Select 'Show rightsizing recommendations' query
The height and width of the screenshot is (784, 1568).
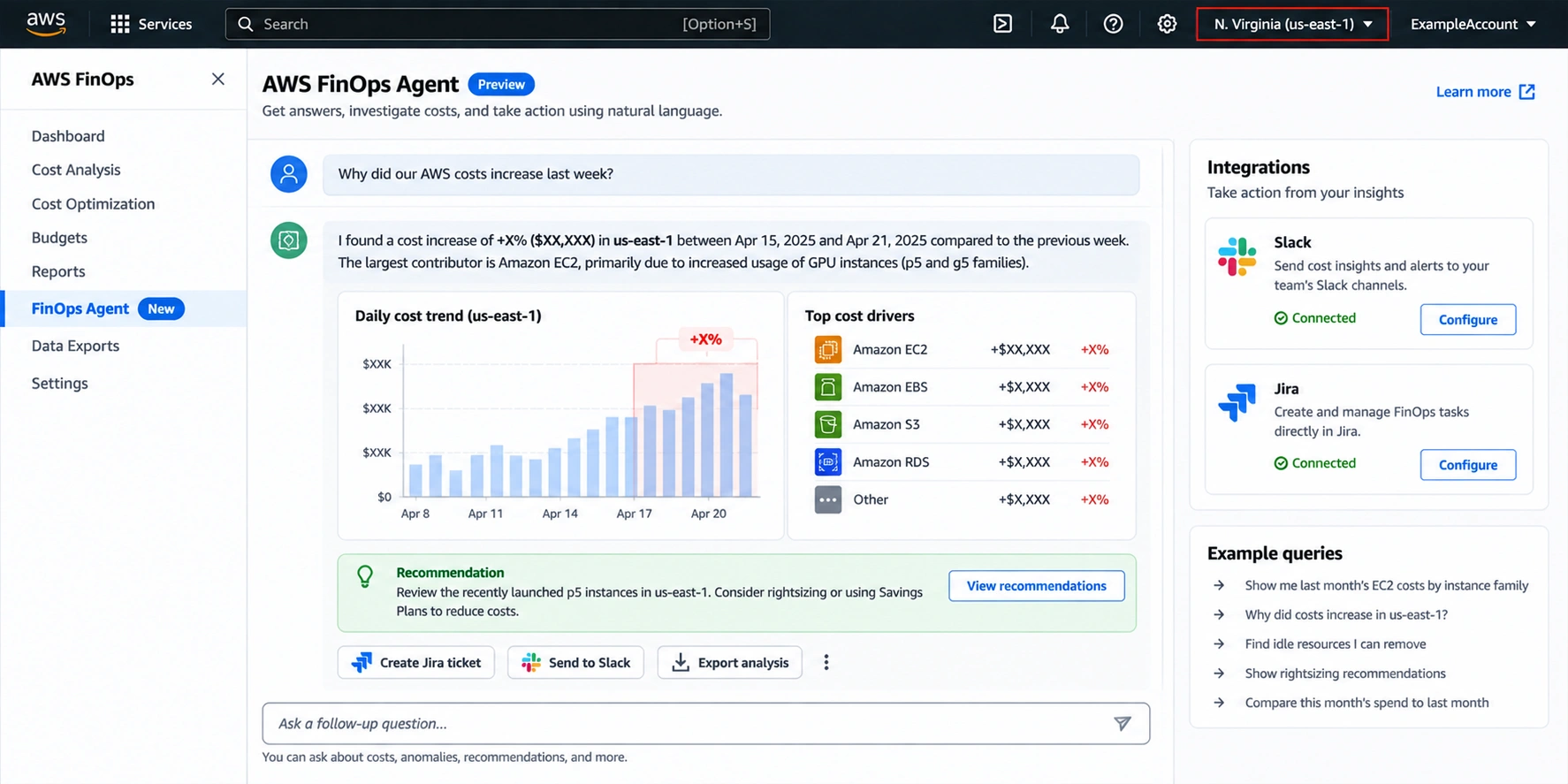[1344, 674]
